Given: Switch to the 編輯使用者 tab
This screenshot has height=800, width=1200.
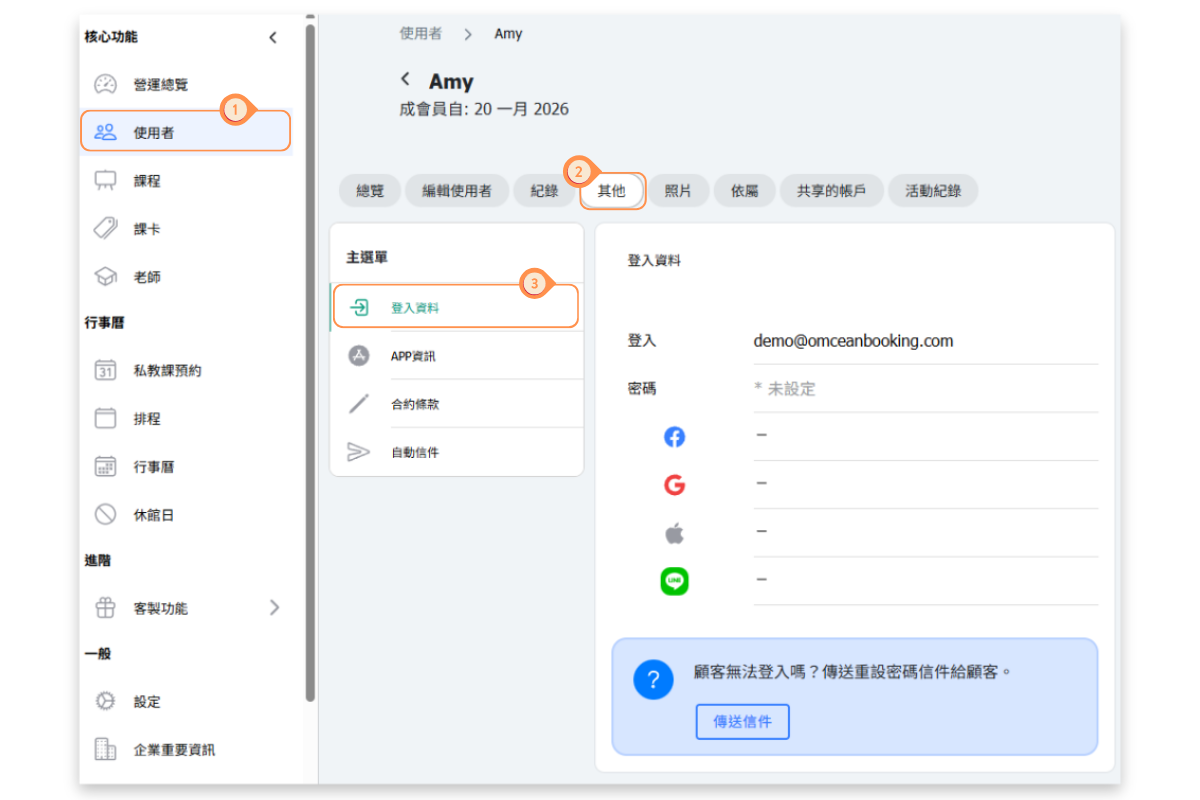Looking at the screenshot, I should tap(457, 191).
